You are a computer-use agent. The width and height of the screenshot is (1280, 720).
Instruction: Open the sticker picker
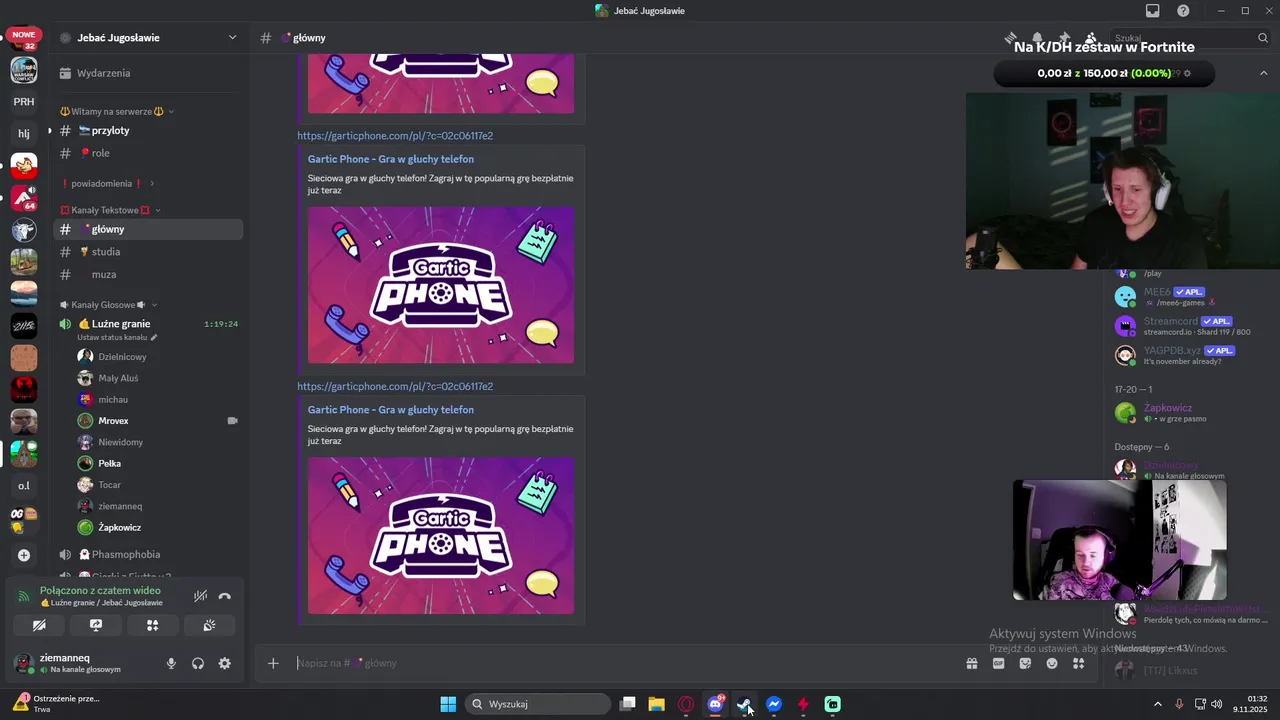coord(1025,663)
